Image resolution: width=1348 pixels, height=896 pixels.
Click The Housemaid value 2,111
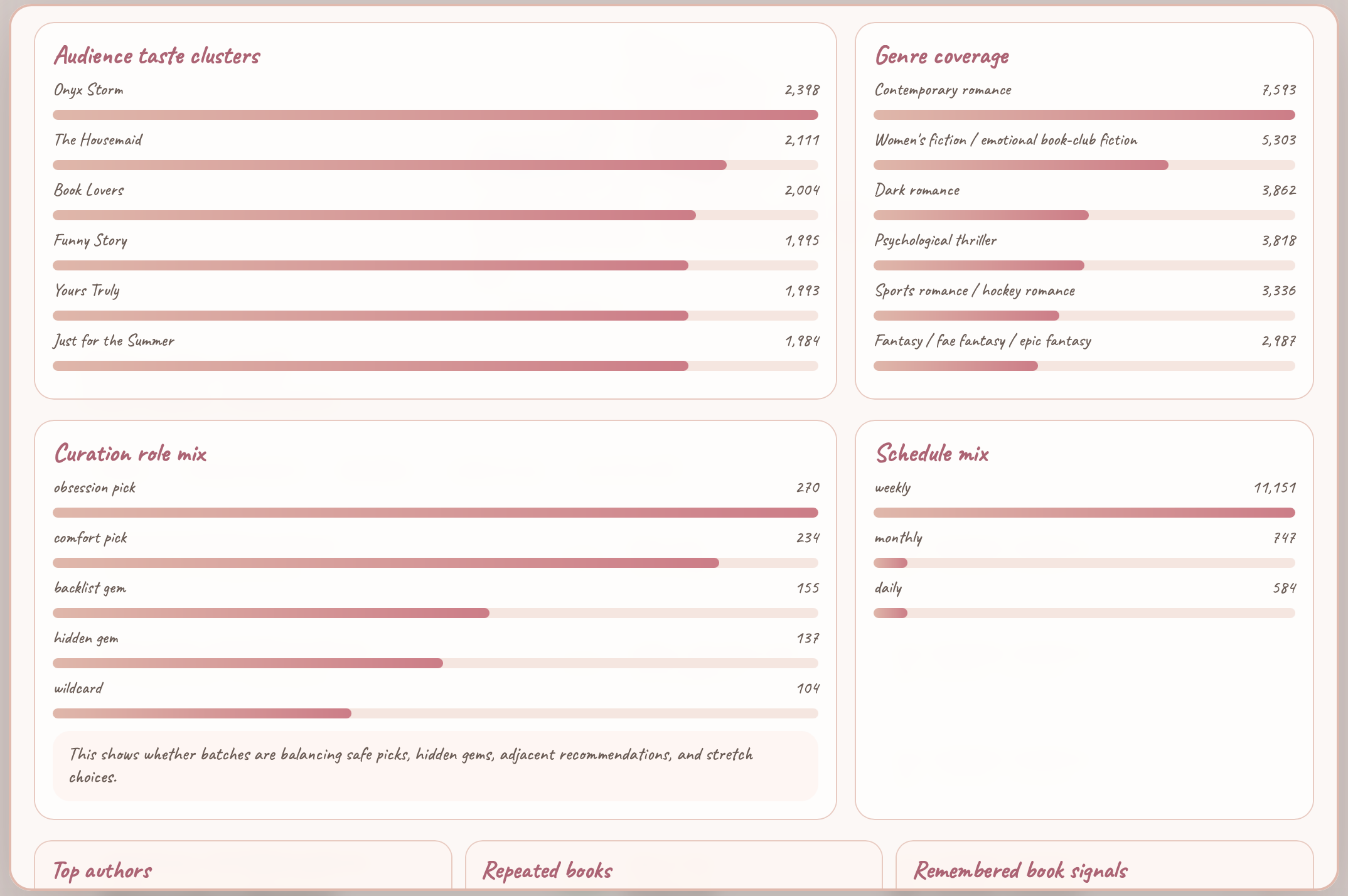click(x=802, y=140)
